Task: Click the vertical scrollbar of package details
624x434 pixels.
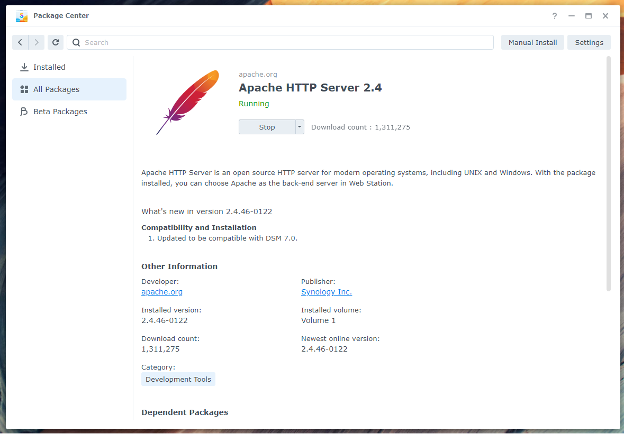Action: click(608, 174)
